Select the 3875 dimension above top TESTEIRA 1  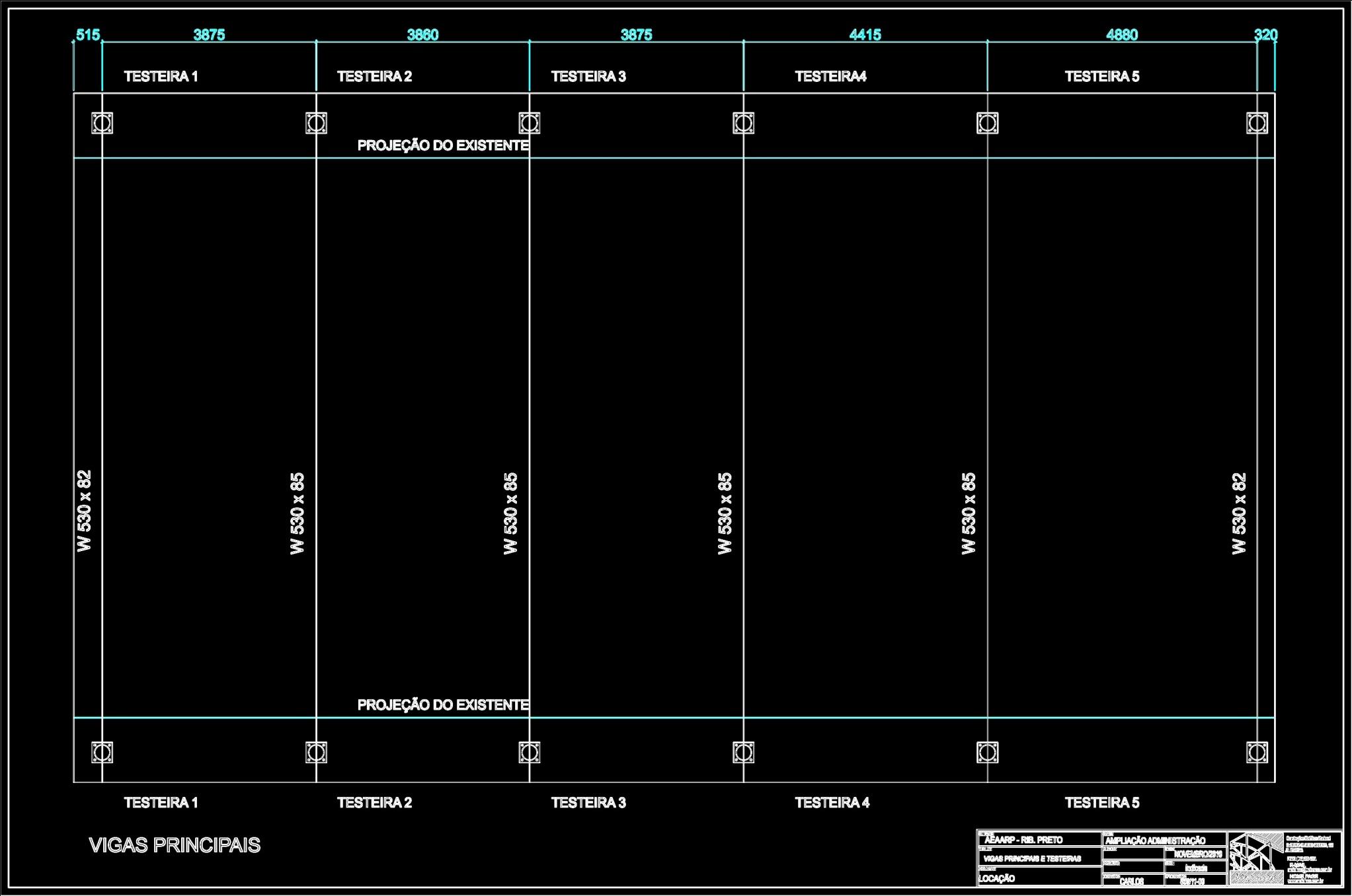pos(209,34)
